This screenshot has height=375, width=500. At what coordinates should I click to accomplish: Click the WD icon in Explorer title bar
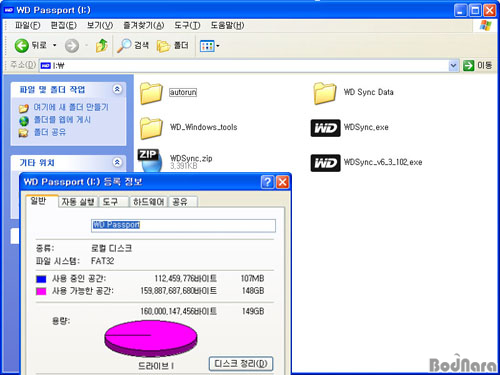[x=8, y=10]
